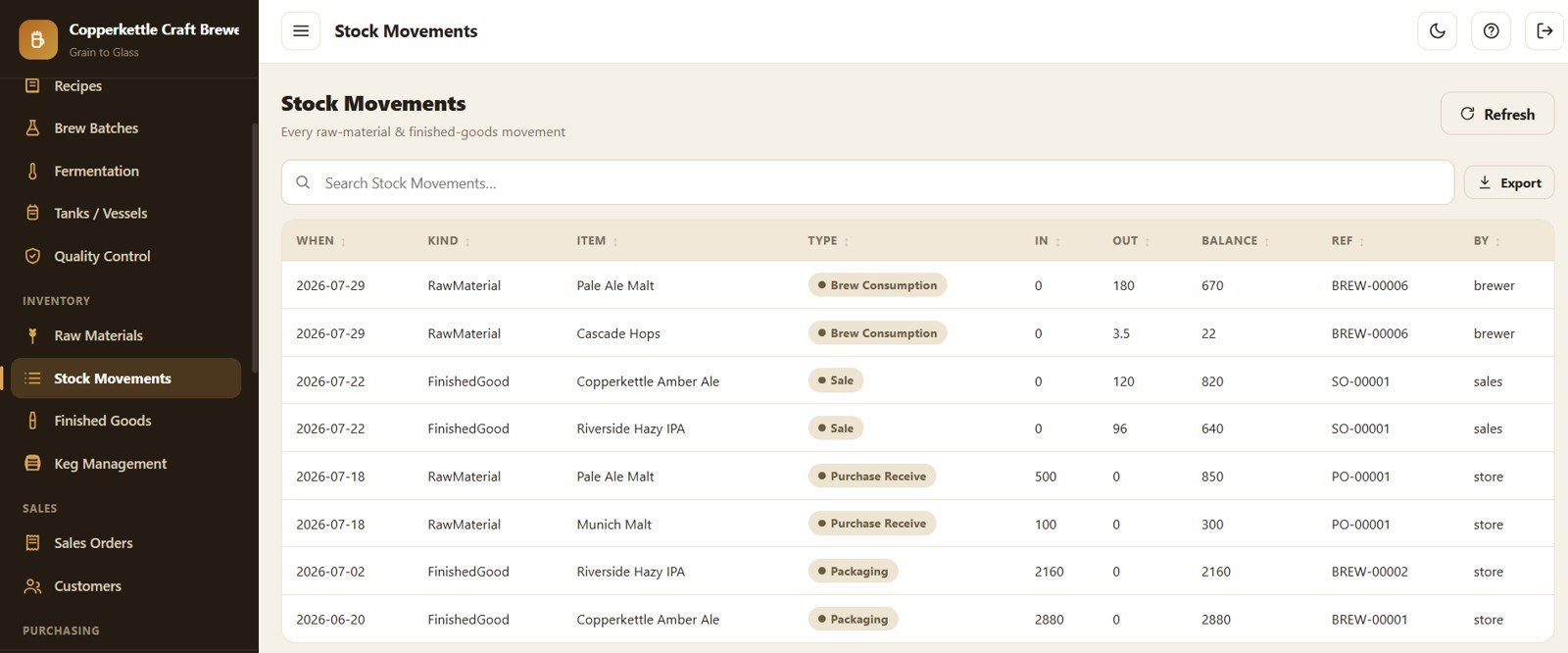
Task: Sort by the OUT column header
Action: click(x=1131, y=241)
